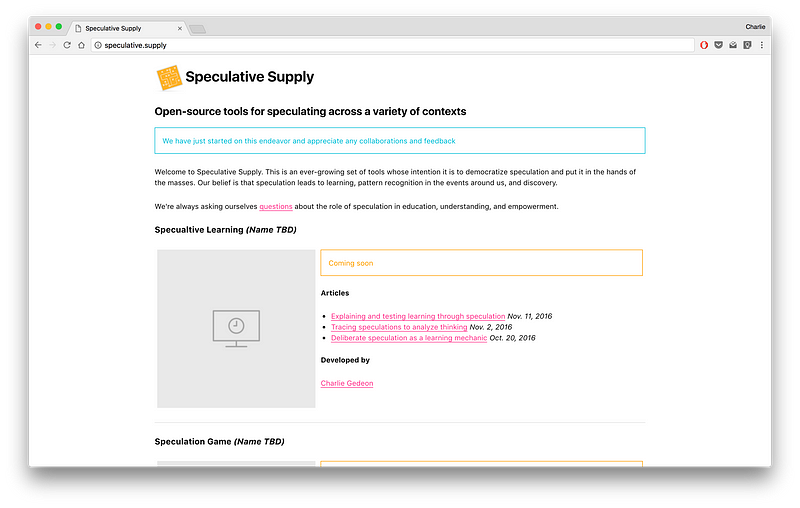Click the gray monitor placeholder thumbnail

tap(236, 329)
